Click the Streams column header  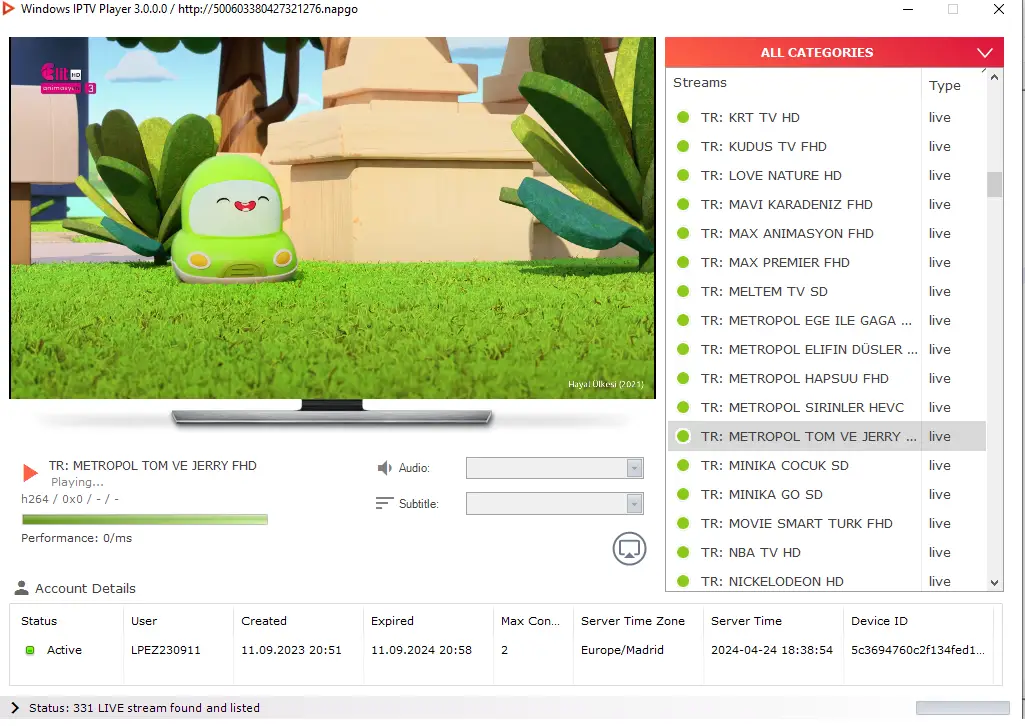point(699,82)
